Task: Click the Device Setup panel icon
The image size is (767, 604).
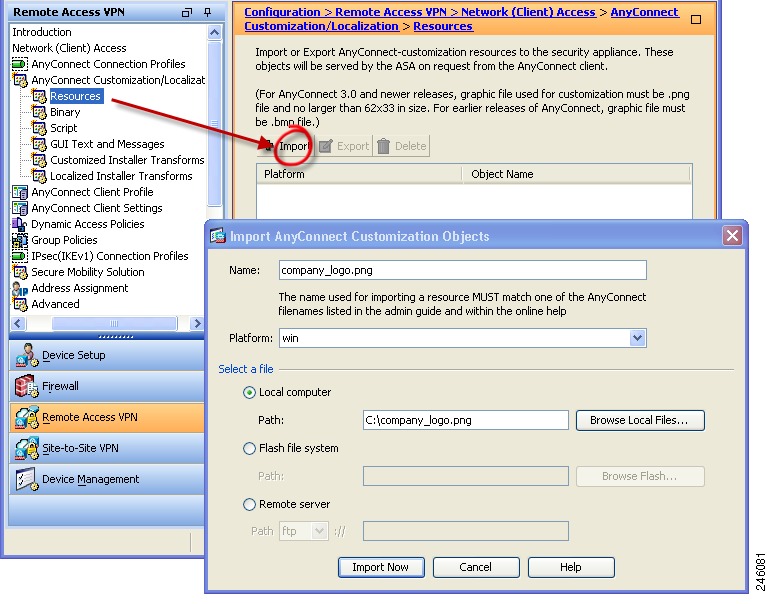Action: tap(26, 356)
